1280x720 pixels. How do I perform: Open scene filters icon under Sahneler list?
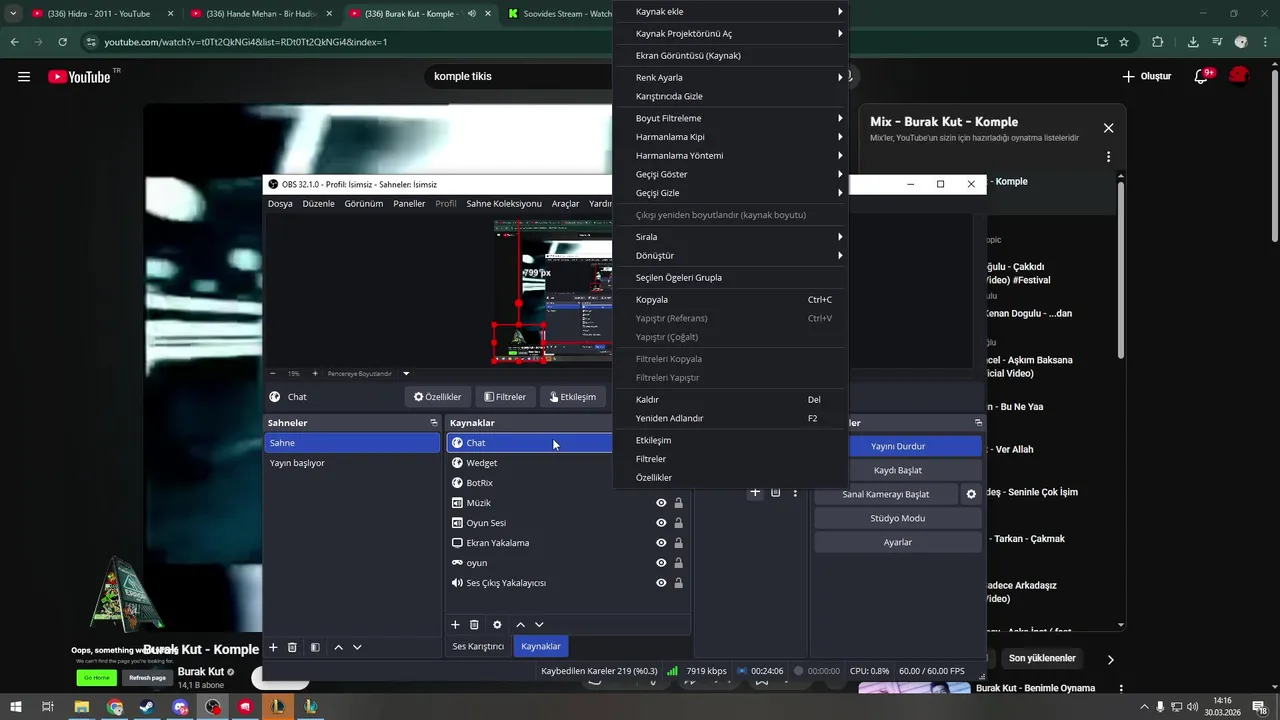[x=315, y=647]
